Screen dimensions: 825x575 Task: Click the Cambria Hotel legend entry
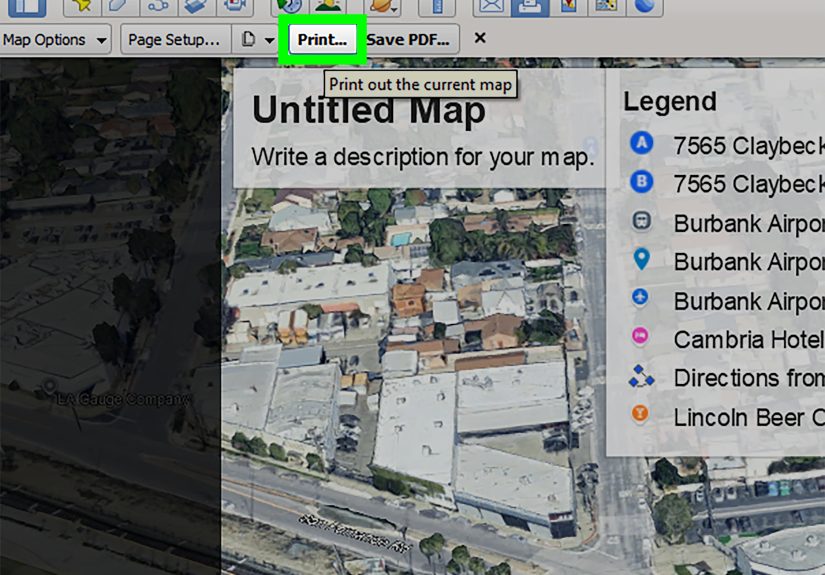749,340
